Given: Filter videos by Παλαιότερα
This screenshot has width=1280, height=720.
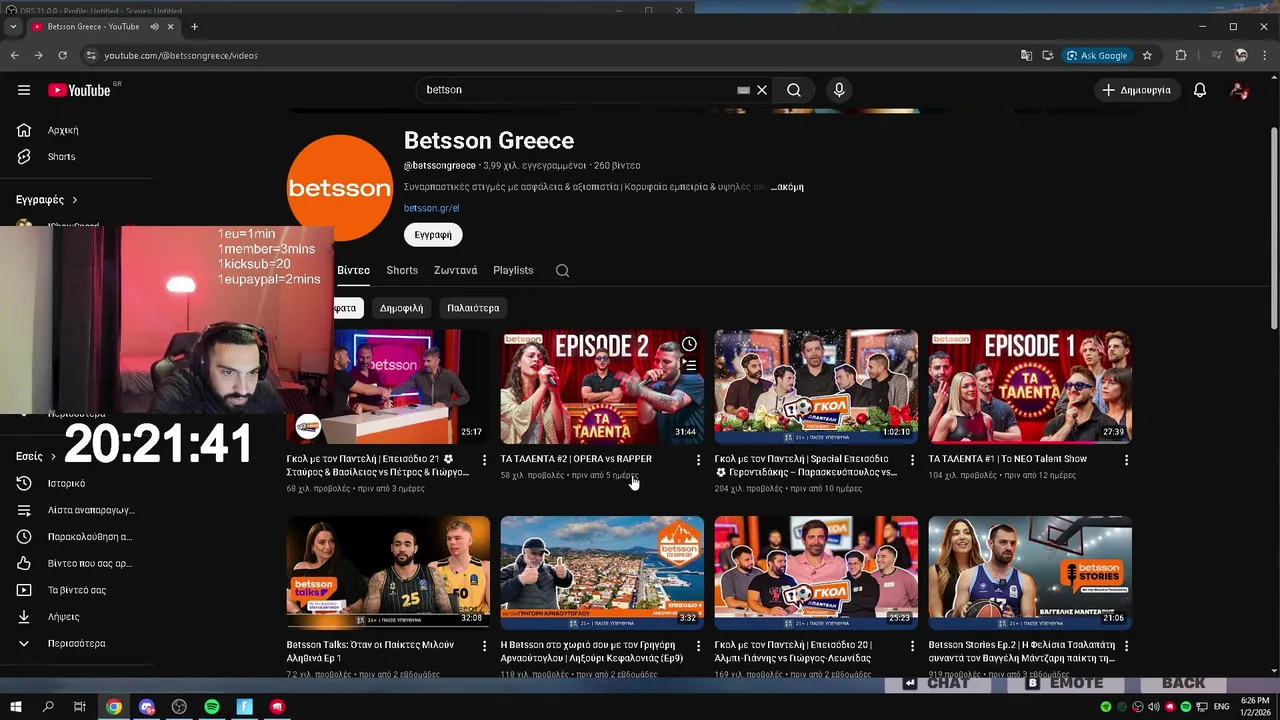Looking at the screenshot, I should click(x=473, y=308).
